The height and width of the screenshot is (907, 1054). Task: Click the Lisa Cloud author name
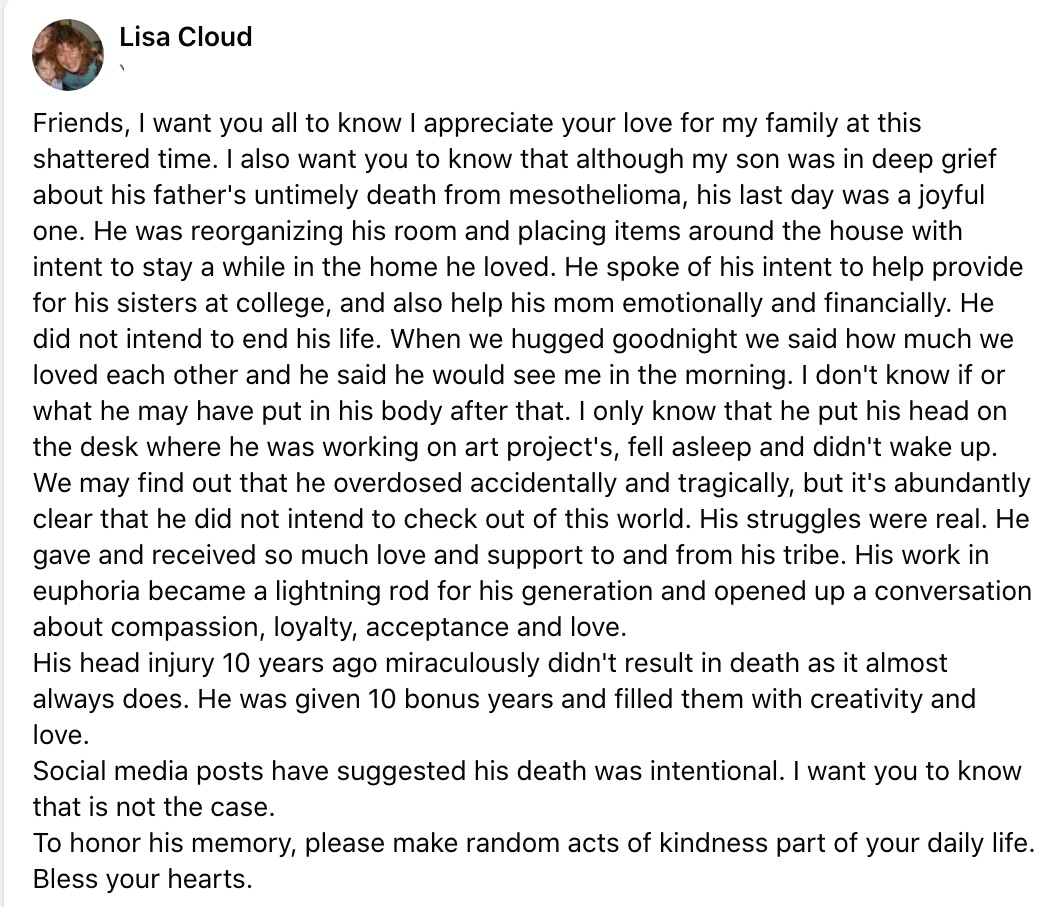[186, 37]
